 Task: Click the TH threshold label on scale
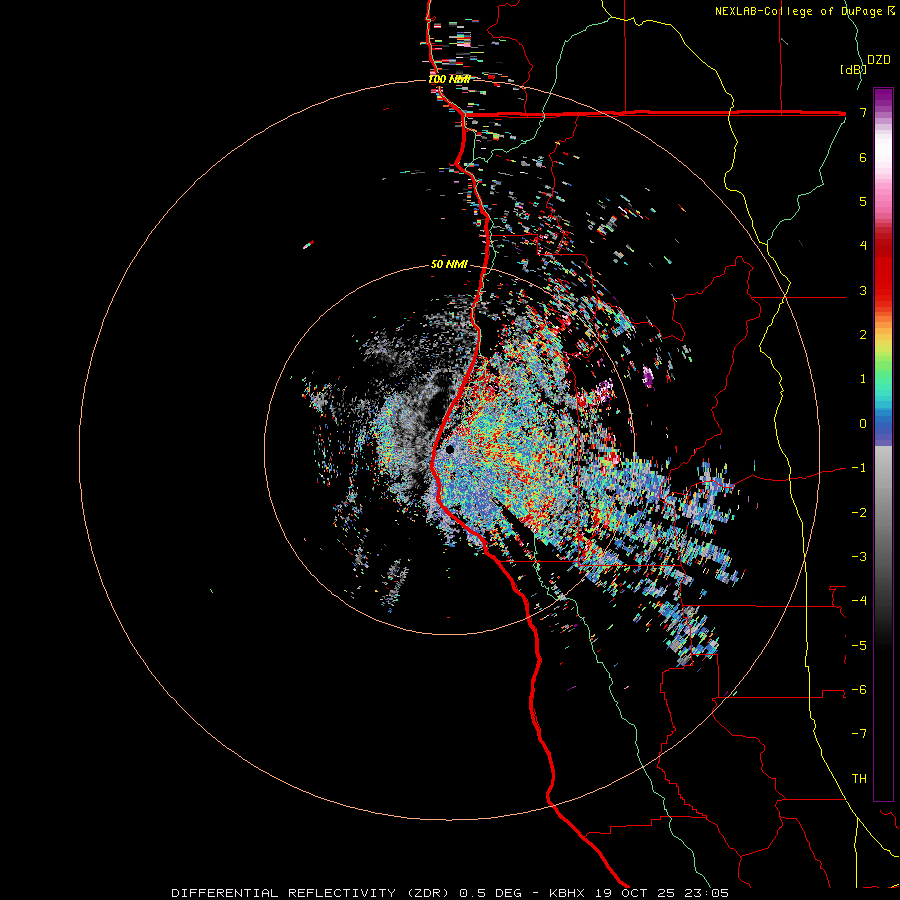click(859, 779)
